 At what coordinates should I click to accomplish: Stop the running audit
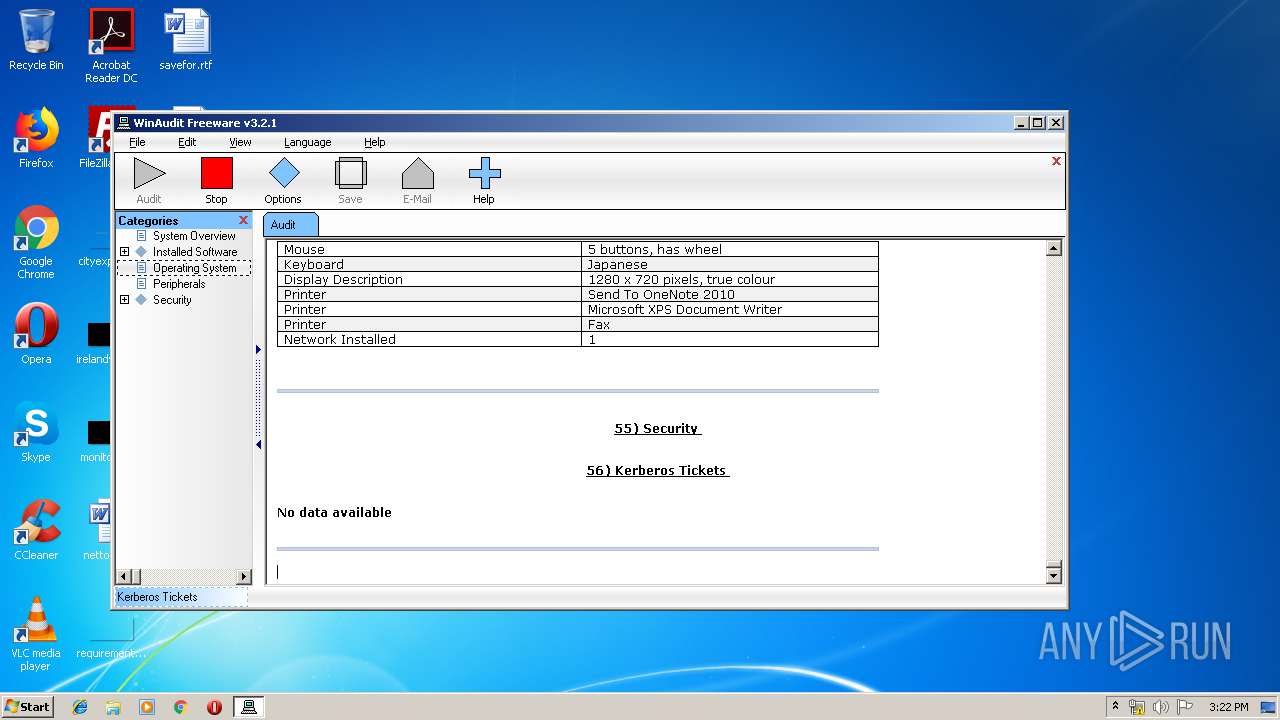[x=216, y=180]
